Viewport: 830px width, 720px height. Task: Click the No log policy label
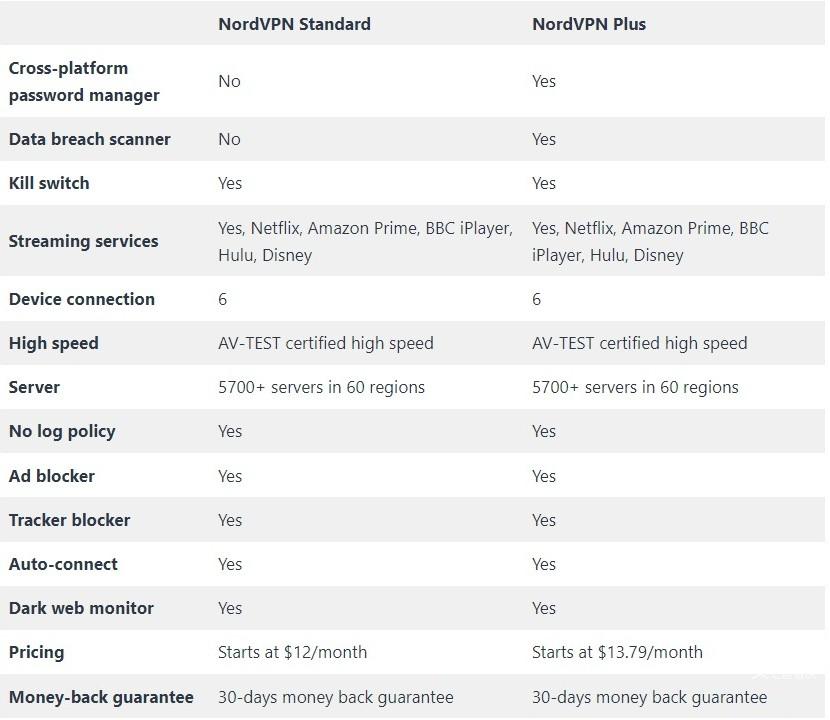pos(62,431)
